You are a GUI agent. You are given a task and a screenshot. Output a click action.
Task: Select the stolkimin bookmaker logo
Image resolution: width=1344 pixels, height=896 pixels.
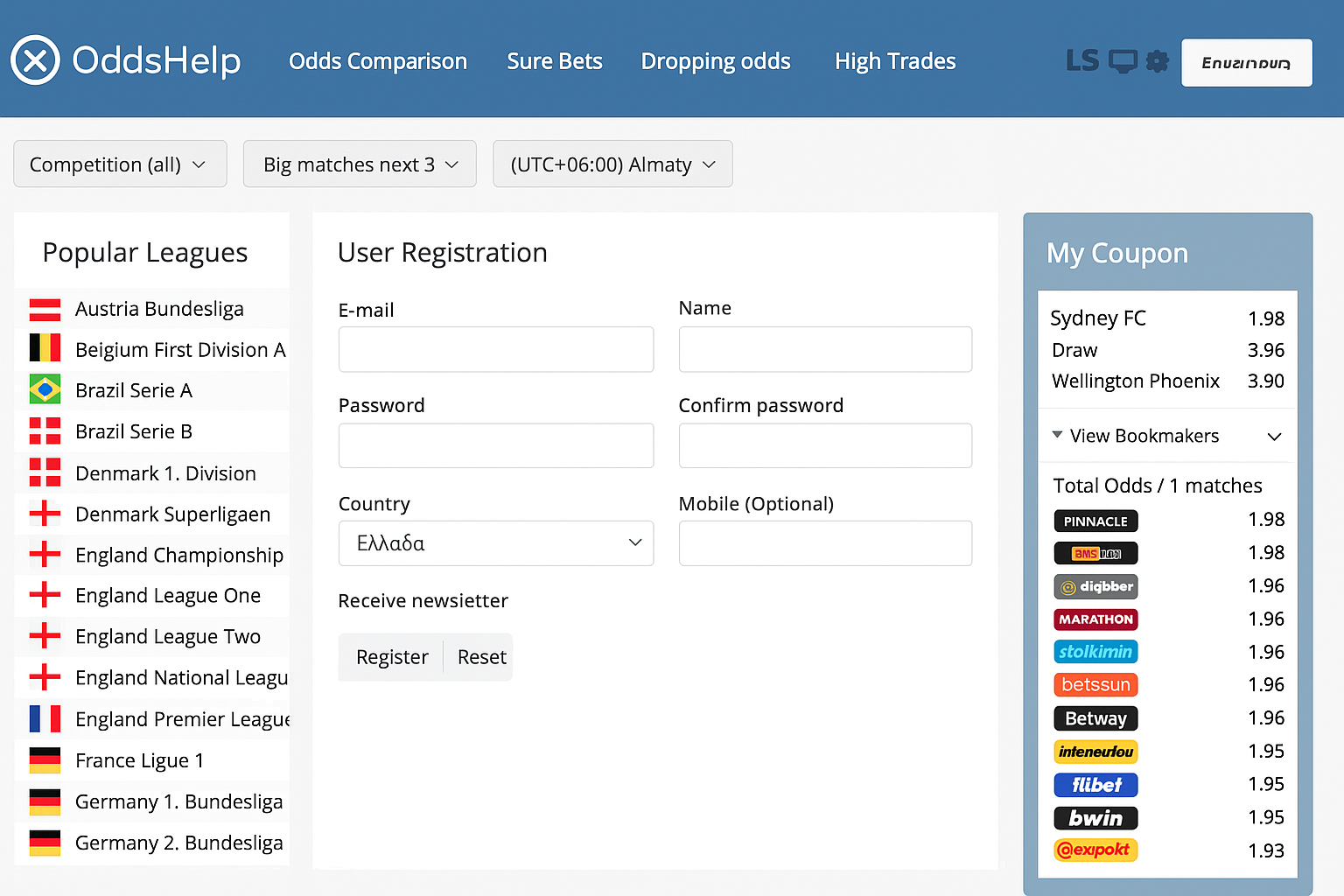(x=1095, y=652)
